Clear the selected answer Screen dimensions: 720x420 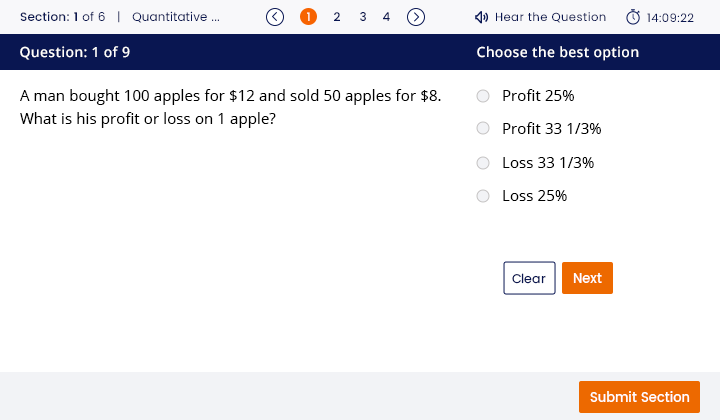point(529,278)
